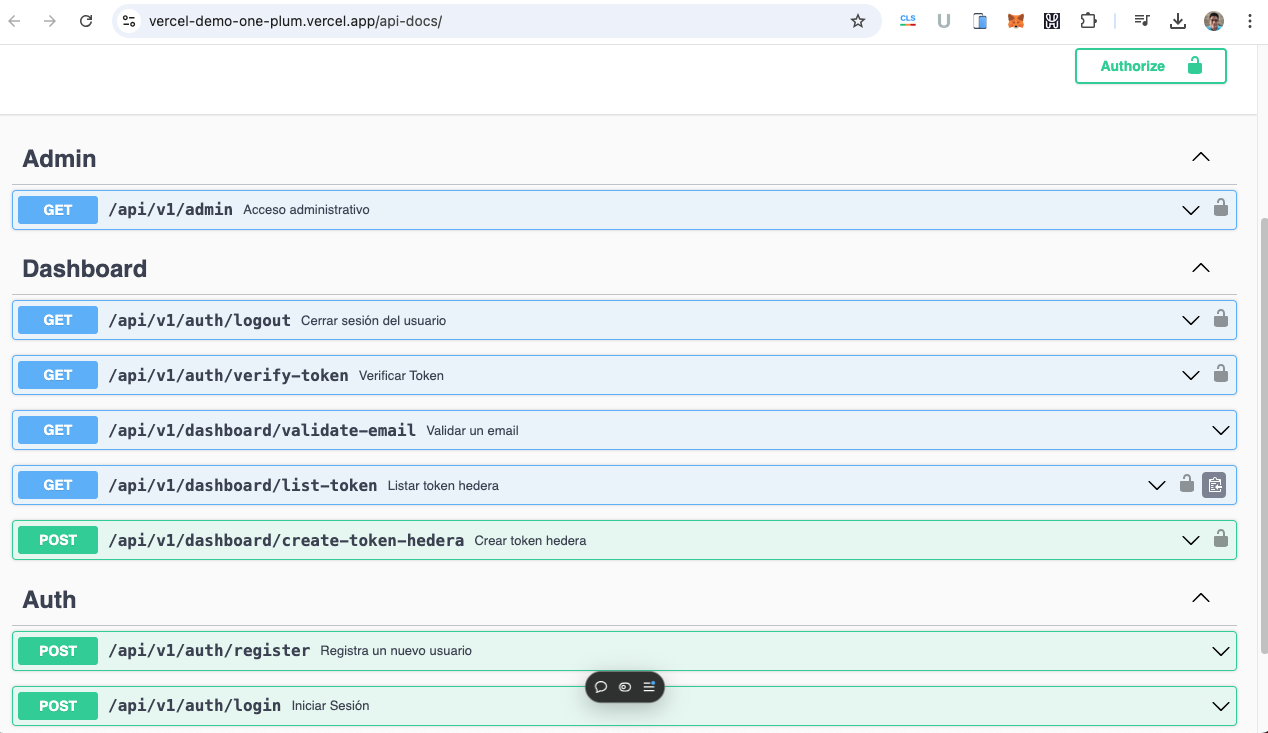Expand the auth/register chevron
This screenshot has height=733, width=1268.
pos(1221,651)
